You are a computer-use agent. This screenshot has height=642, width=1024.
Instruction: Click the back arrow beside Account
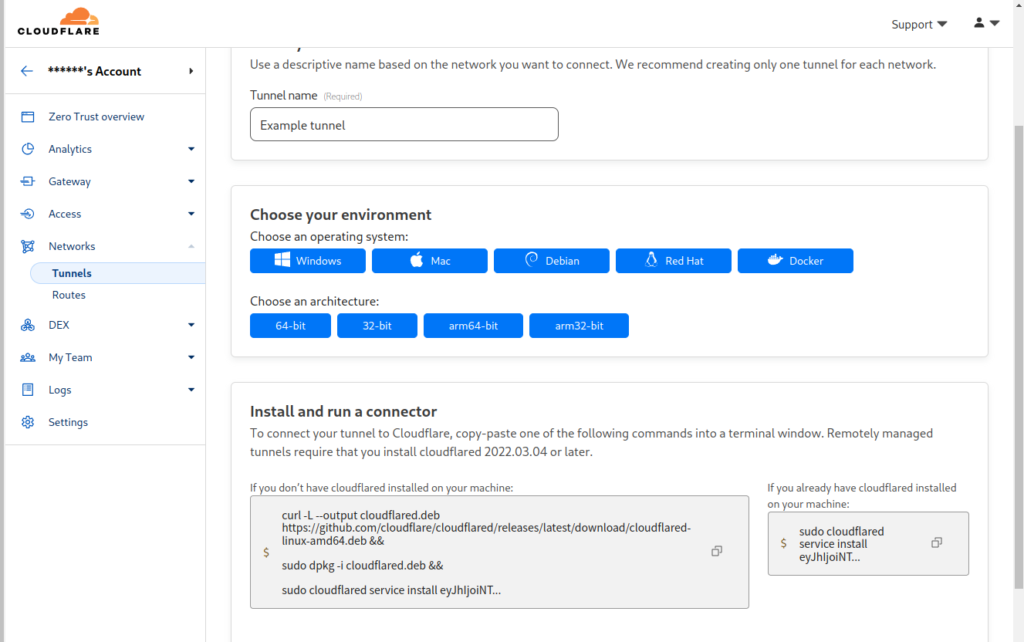[27, 71]
